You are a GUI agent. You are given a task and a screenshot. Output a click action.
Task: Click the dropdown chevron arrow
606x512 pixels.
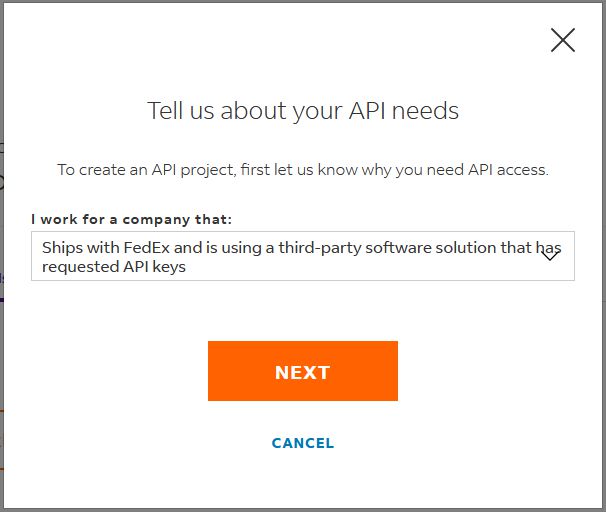pos(550,256)
